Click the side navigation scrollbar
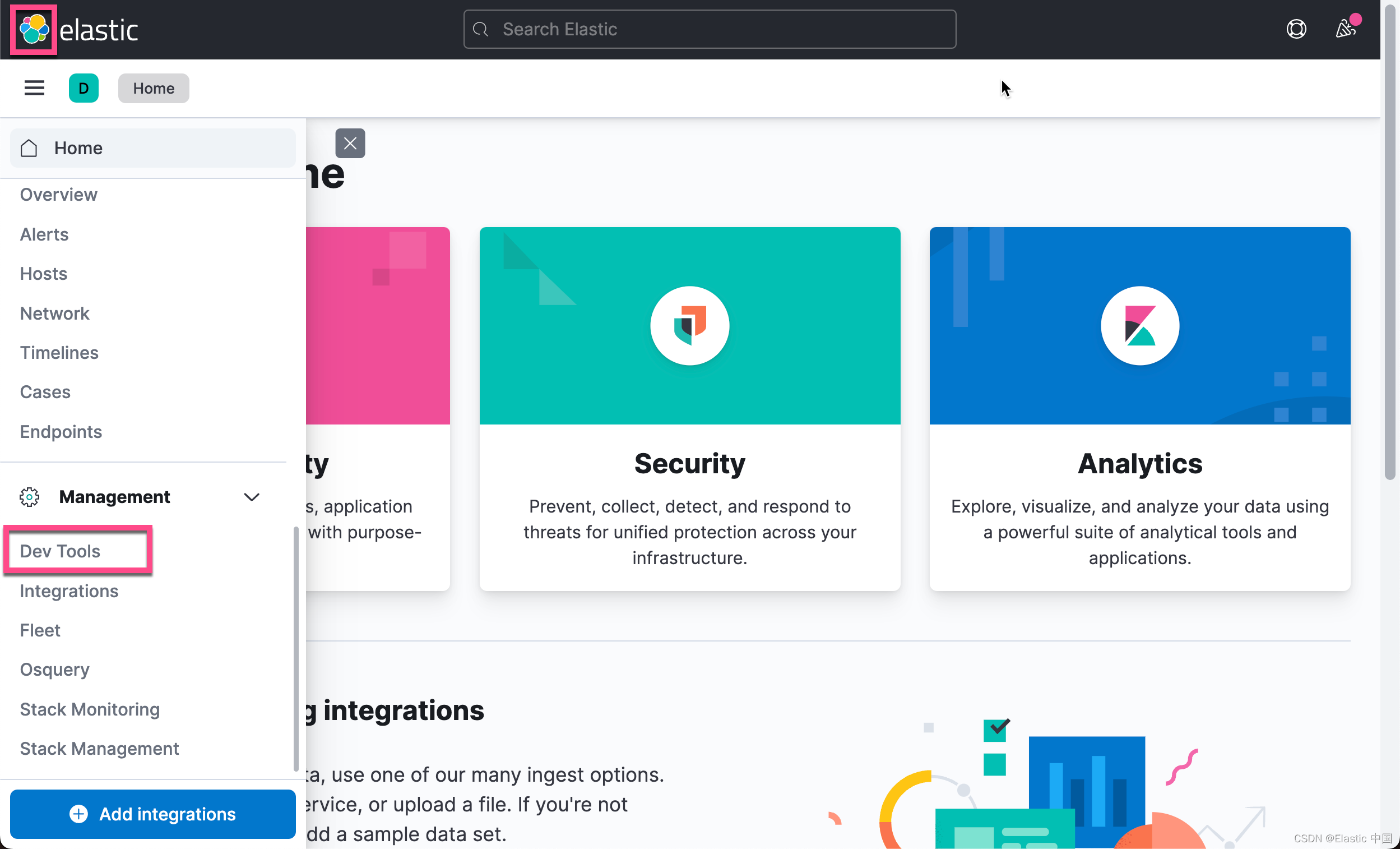 295,648
